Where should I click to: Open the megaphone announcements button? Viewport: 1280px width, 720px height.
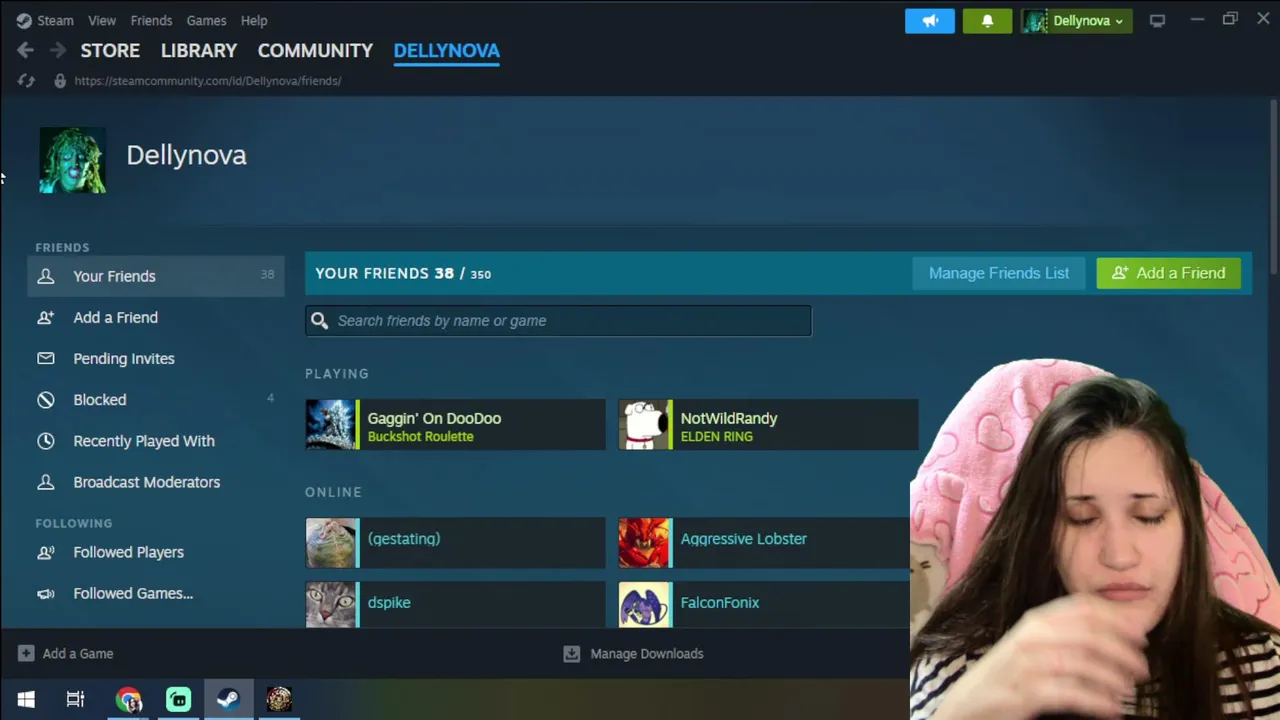(x=930, y=20)
